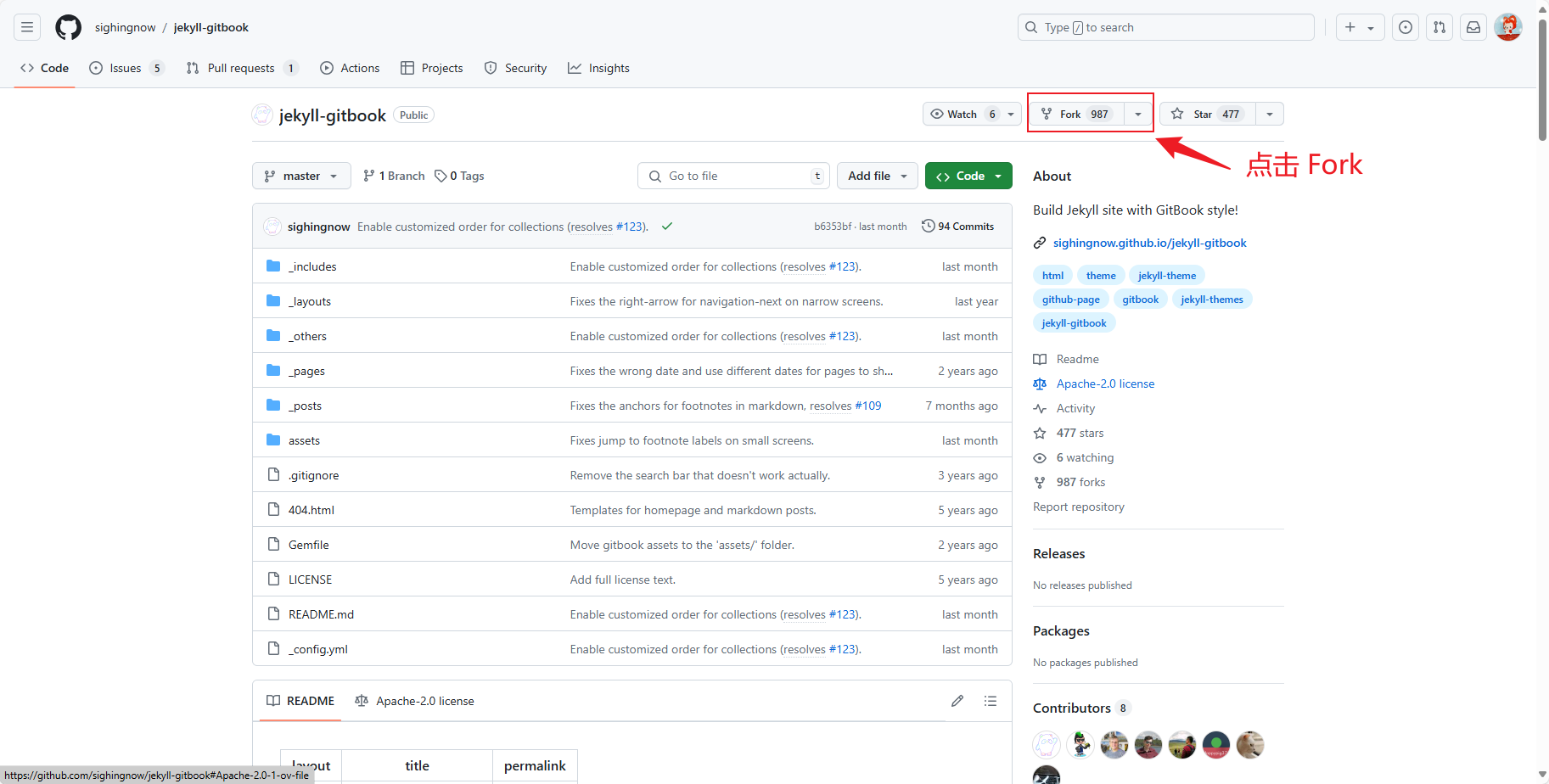Open the Projects tab
Image resolution: width=1549 pixels, height=784 pixels.
point(432,68)
